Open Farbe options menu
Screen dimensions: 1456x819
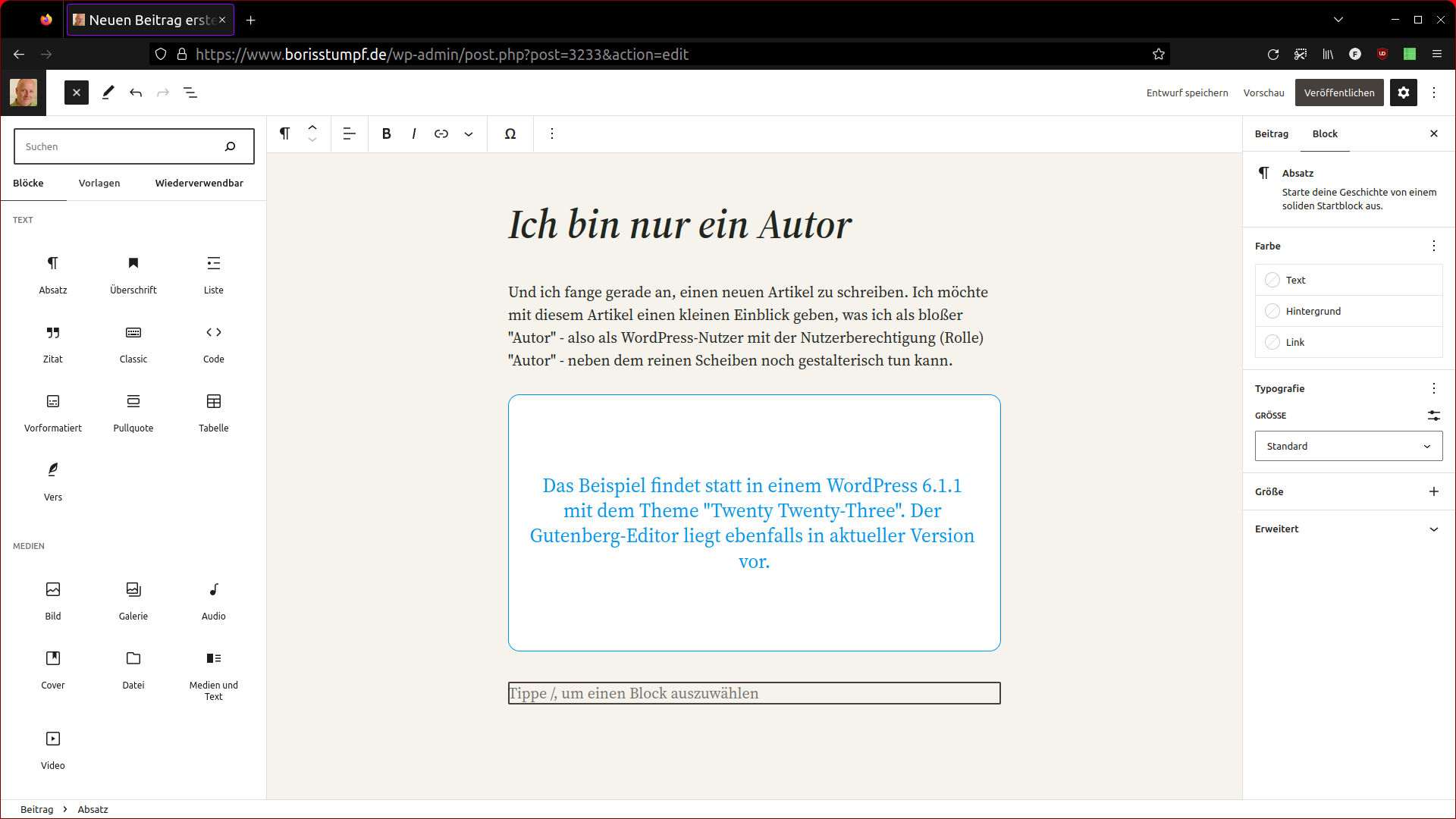click(1434, 246)
